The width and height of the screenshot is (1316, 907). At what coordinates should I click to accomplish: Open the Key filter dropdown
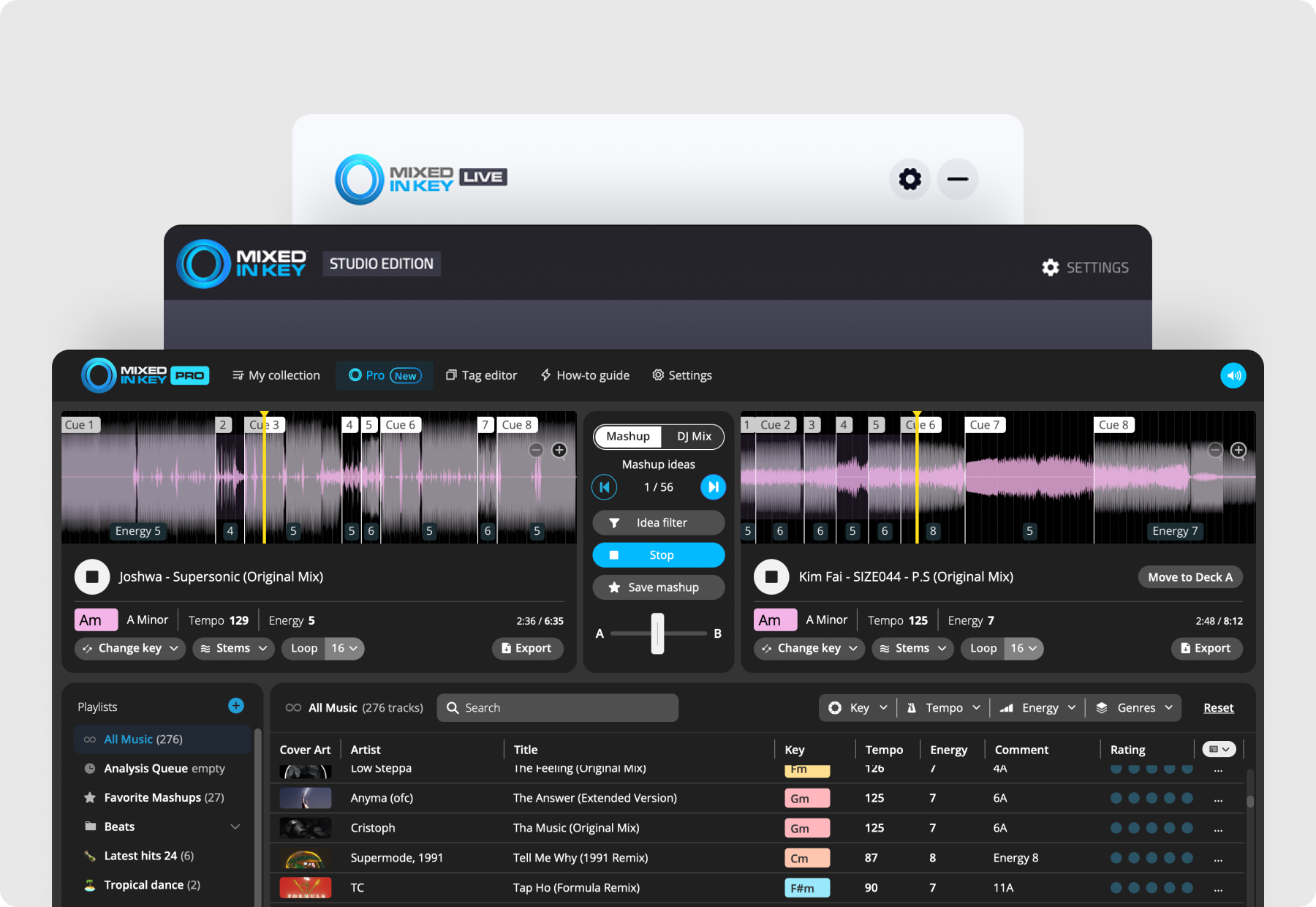point(858,708)
